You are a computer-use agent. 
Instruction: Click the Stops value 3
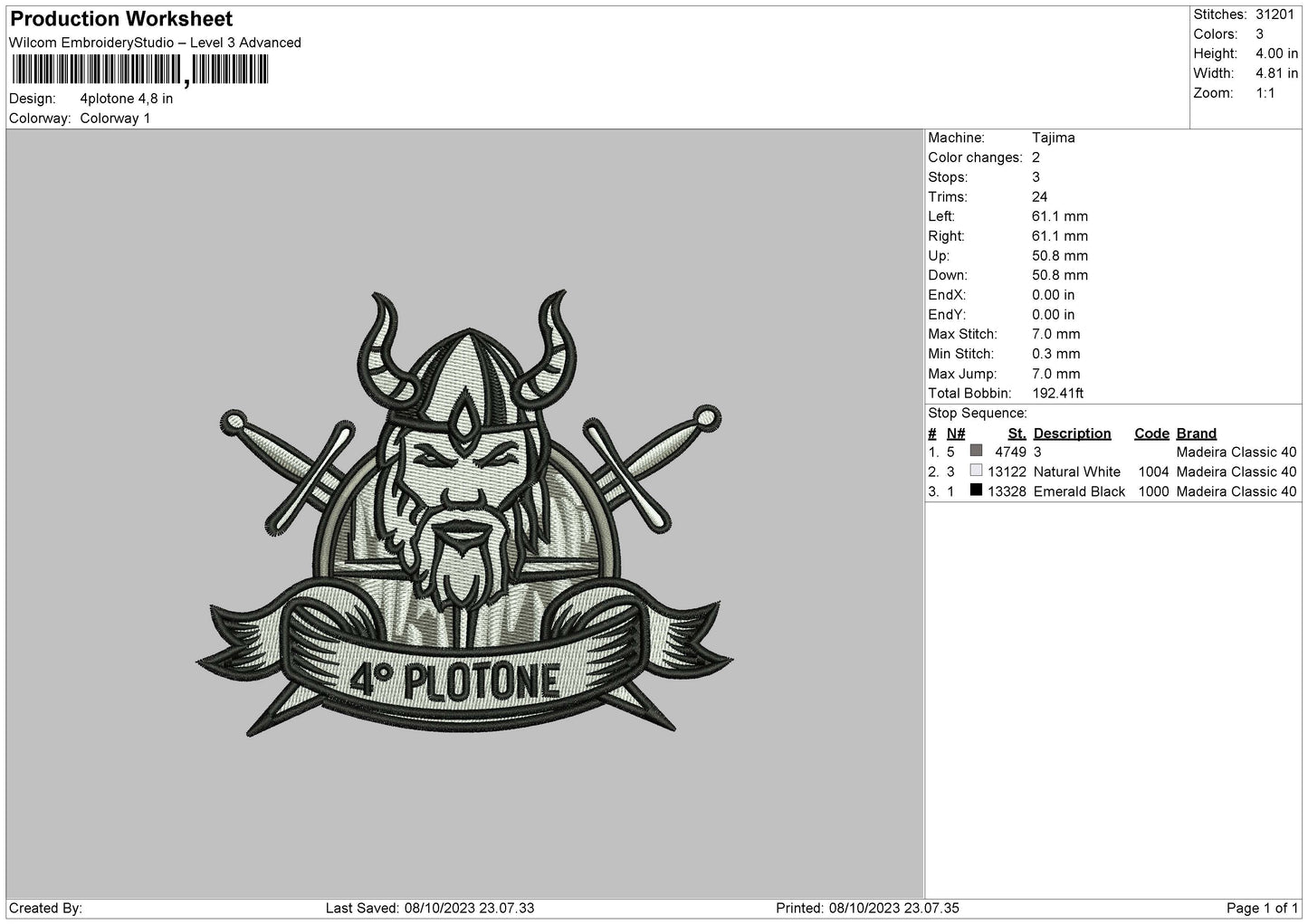point(1036,177)
